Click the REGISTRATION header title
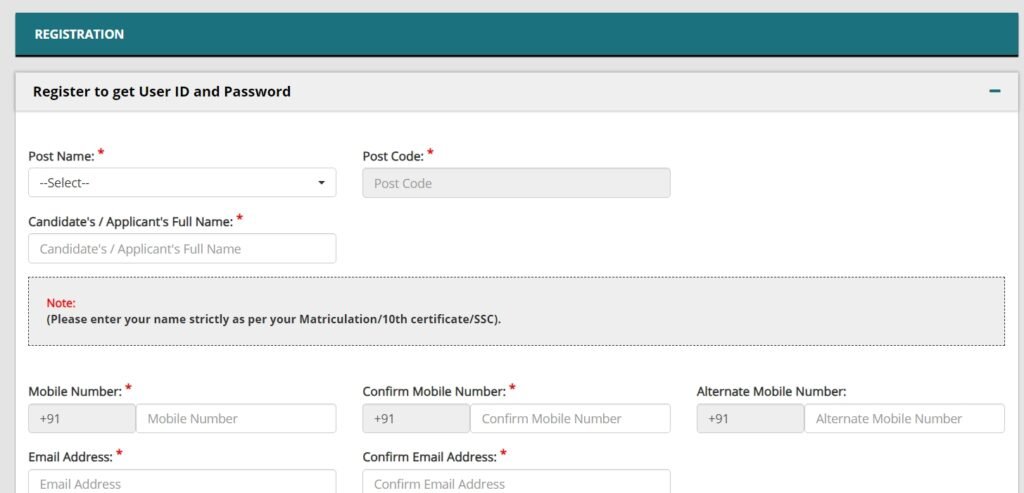 79,35
